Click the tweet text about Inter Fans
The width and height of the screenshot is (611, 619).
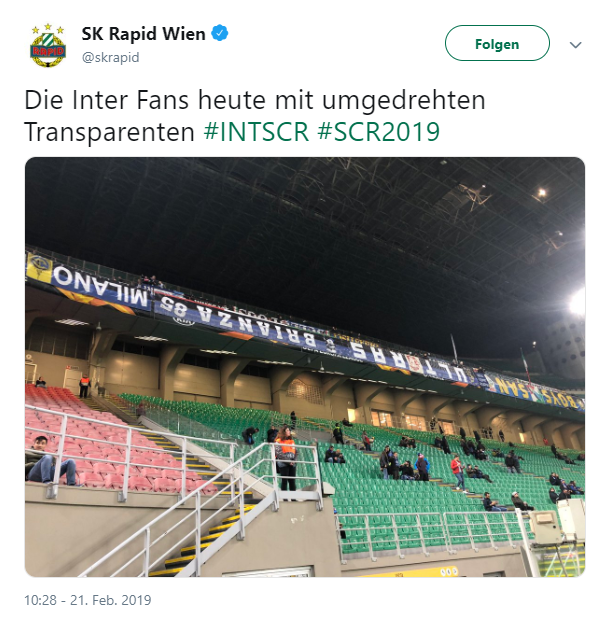point(255,115)
